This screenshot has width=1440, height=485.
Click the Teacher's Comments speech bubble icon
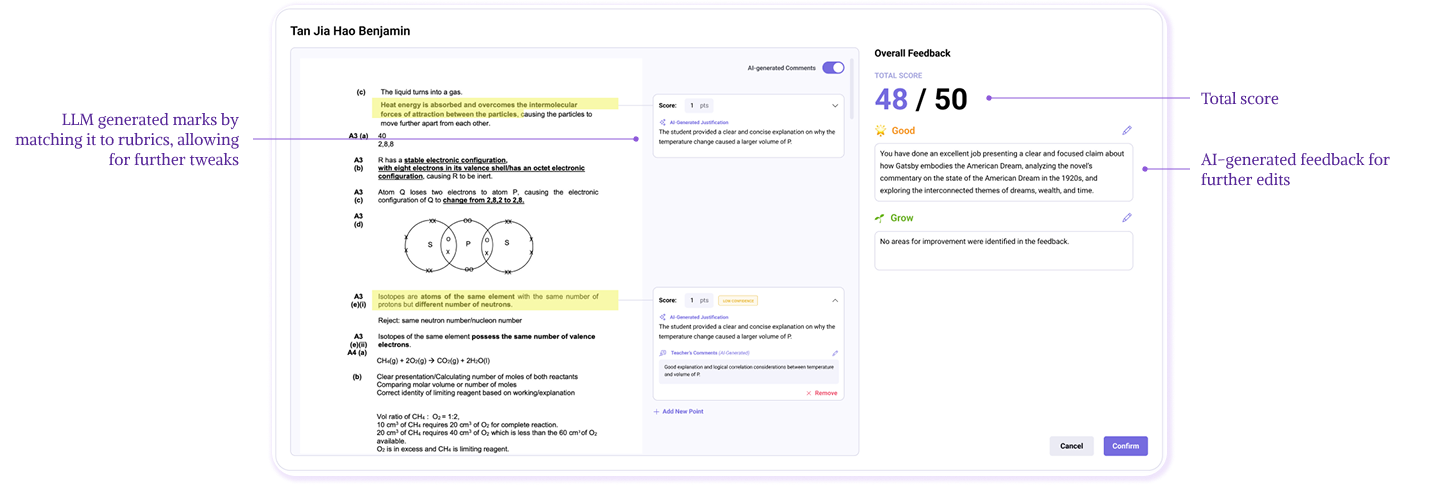(x=663, y=353)
